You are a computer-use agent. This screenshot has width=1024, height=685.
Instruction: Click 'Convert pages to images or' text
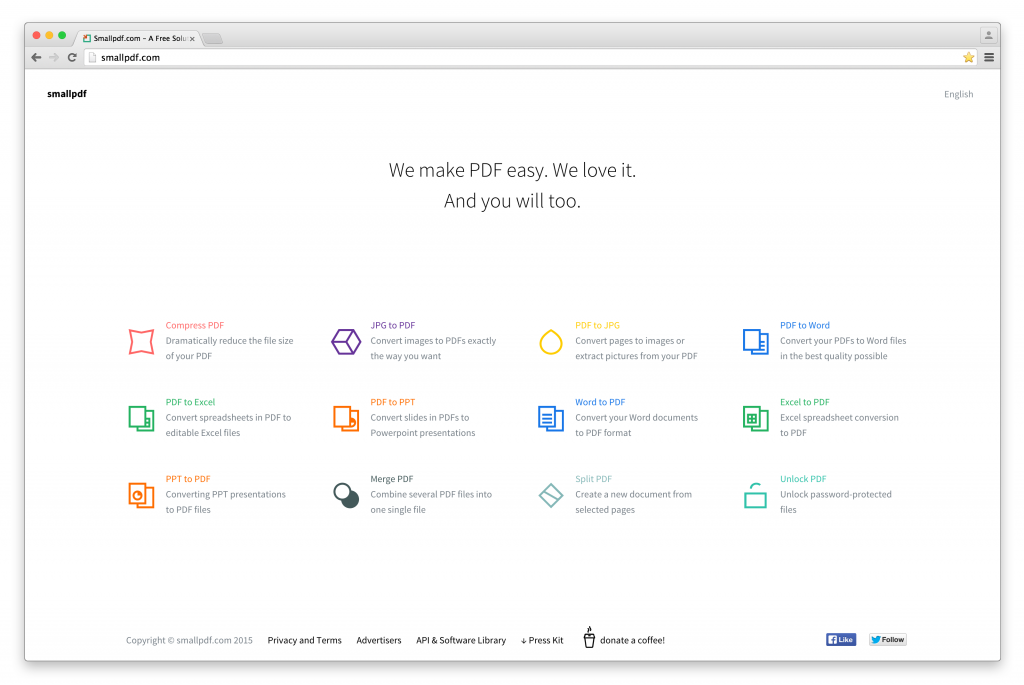[x=630, y=341]
